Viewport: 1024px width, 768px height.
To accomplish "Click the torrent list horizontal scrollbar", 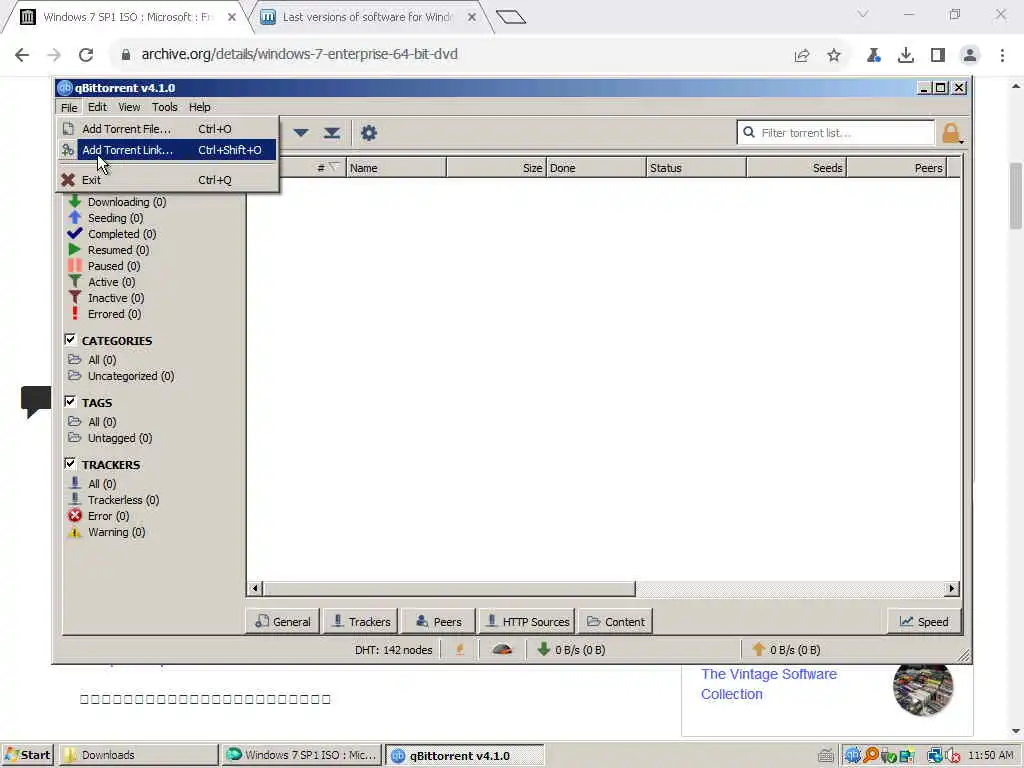I will (x=449, y=588).
